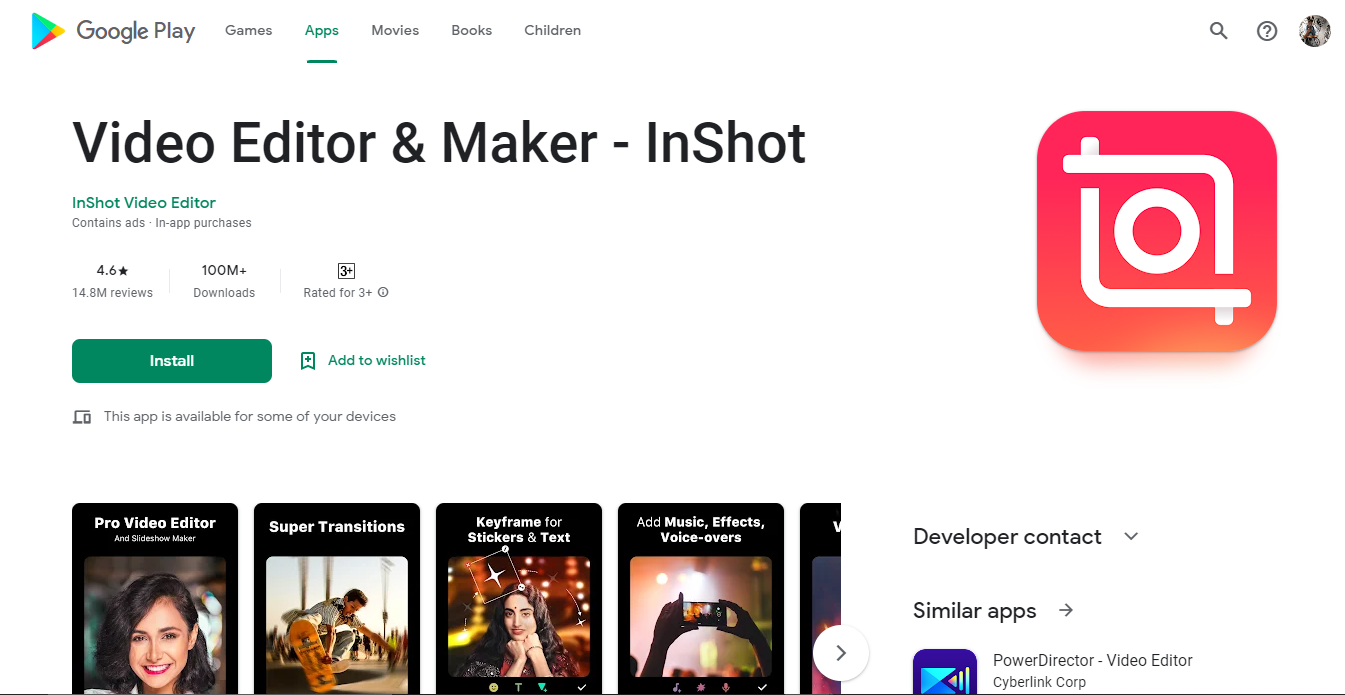1345x695 pixels.
Task: Open the help question mark icon
Action: tap(1267, 31)
